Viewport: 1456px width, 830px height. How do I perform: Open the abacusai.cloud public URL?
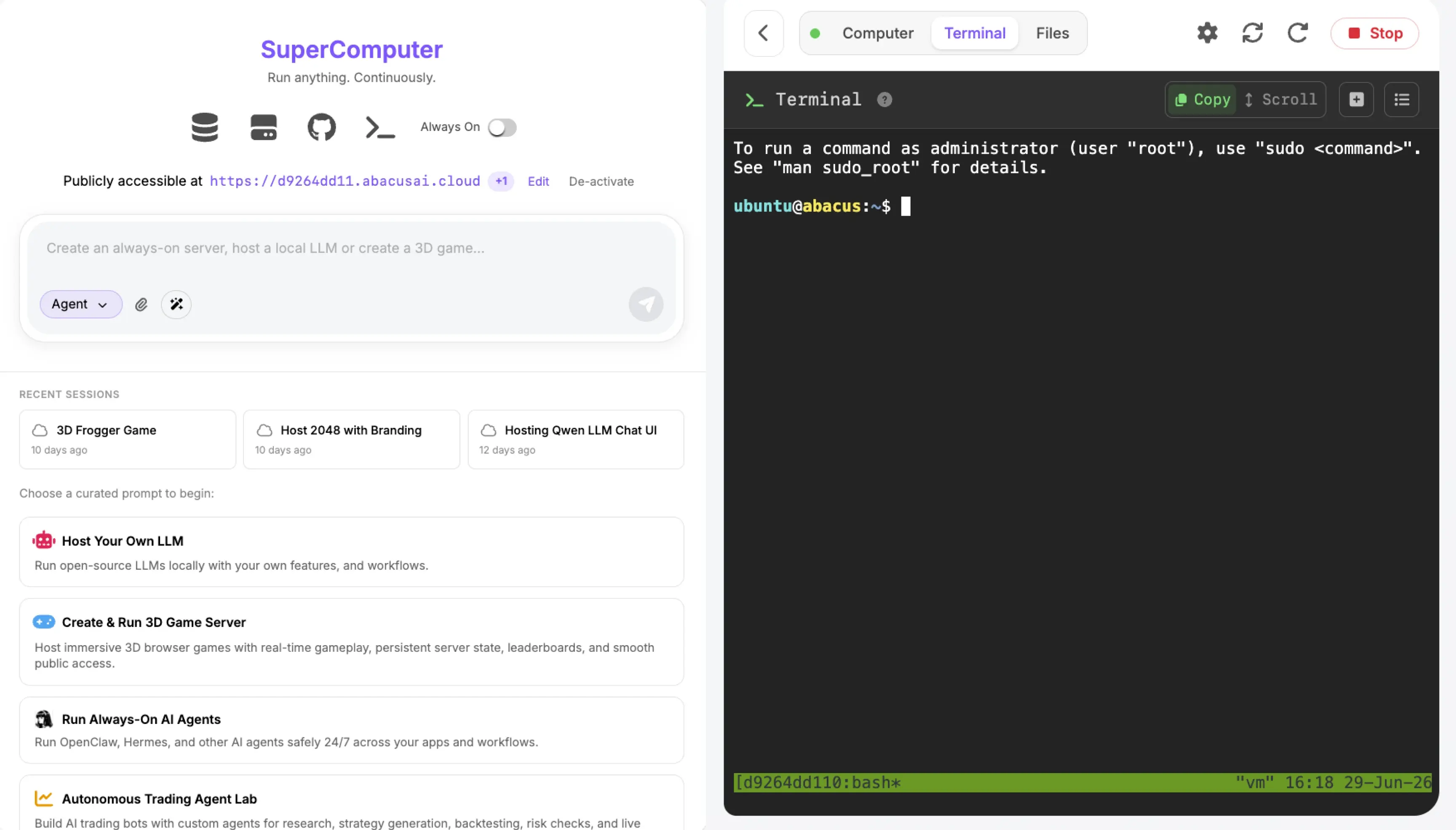click(x=345, y=181)
